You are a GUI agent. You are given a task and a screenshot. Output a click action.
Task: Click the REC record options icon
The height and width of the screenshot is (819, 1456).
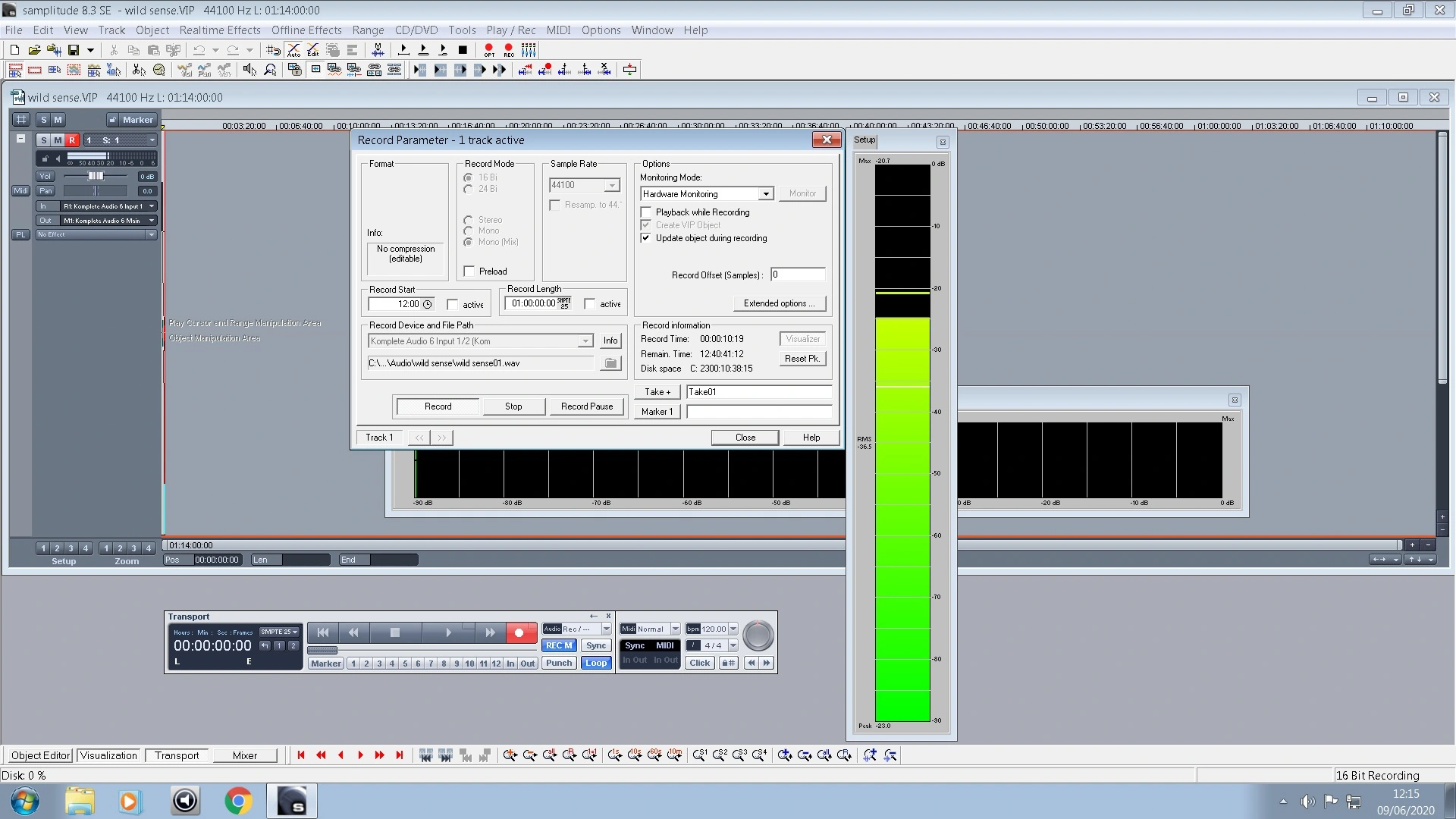pos(509,50)
